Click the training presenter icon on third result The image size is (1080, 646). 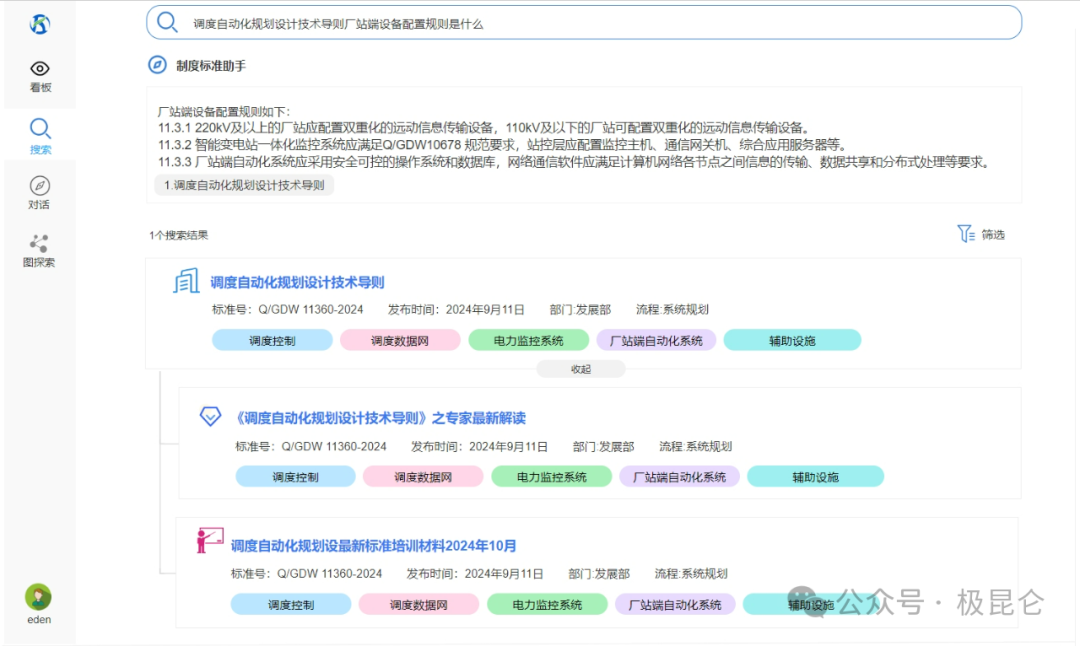(x=209, y=540)
